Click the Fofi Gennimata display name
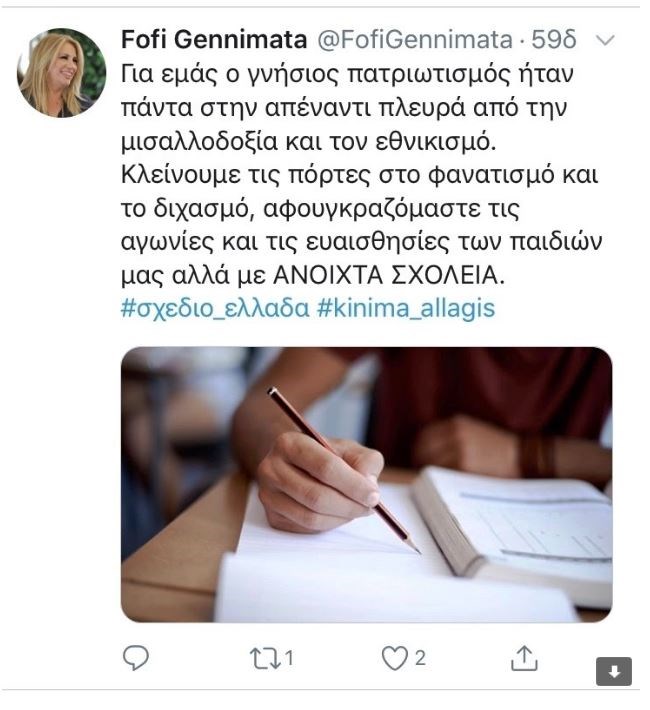 pos(214,41)
